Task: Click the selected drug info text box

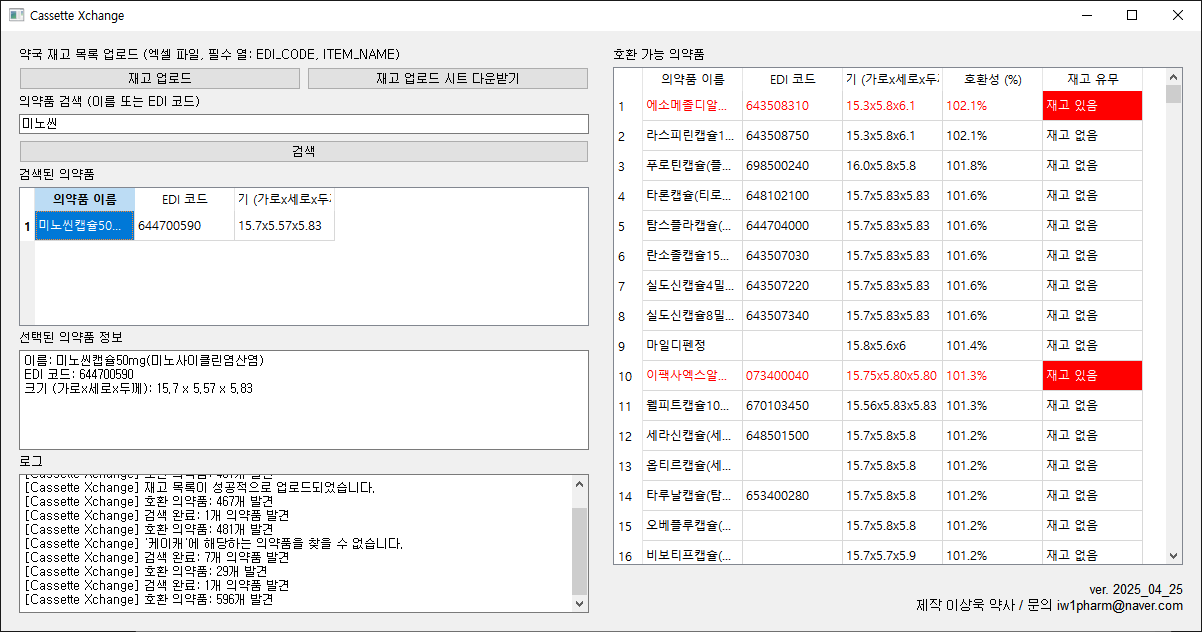Action: 304,399
